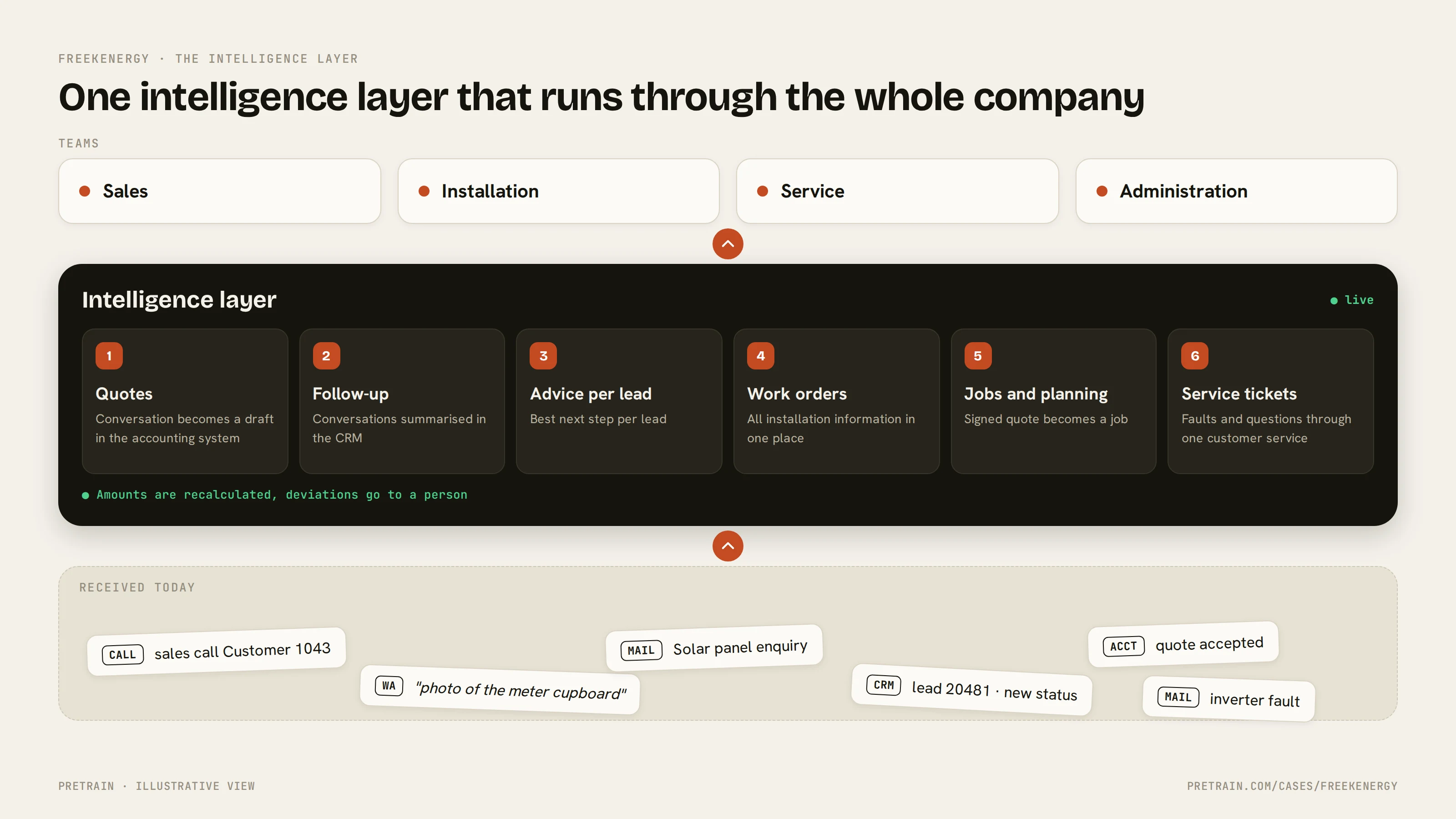1456x819 pixels.
Task: Open the Jobs and planning card
Action: (1054, 401)
